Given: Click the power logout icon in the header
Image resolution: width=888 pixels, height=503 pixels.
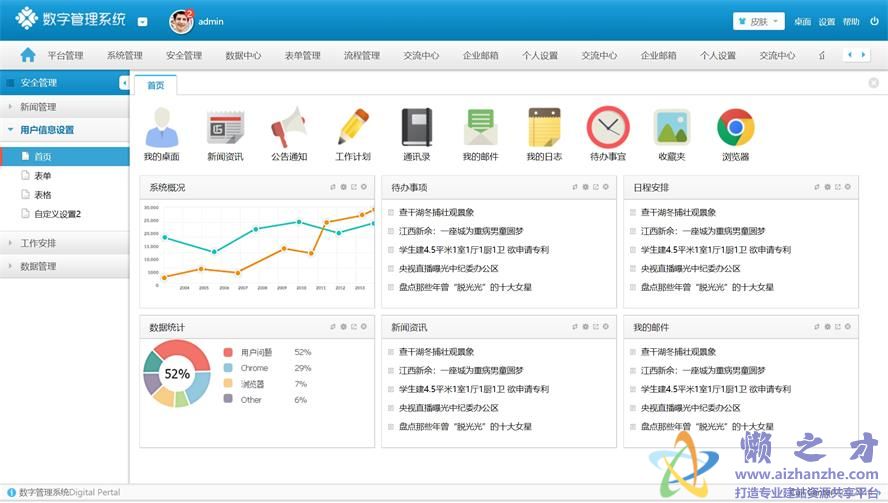Looking at the screenshot, I should click(874, 21).
